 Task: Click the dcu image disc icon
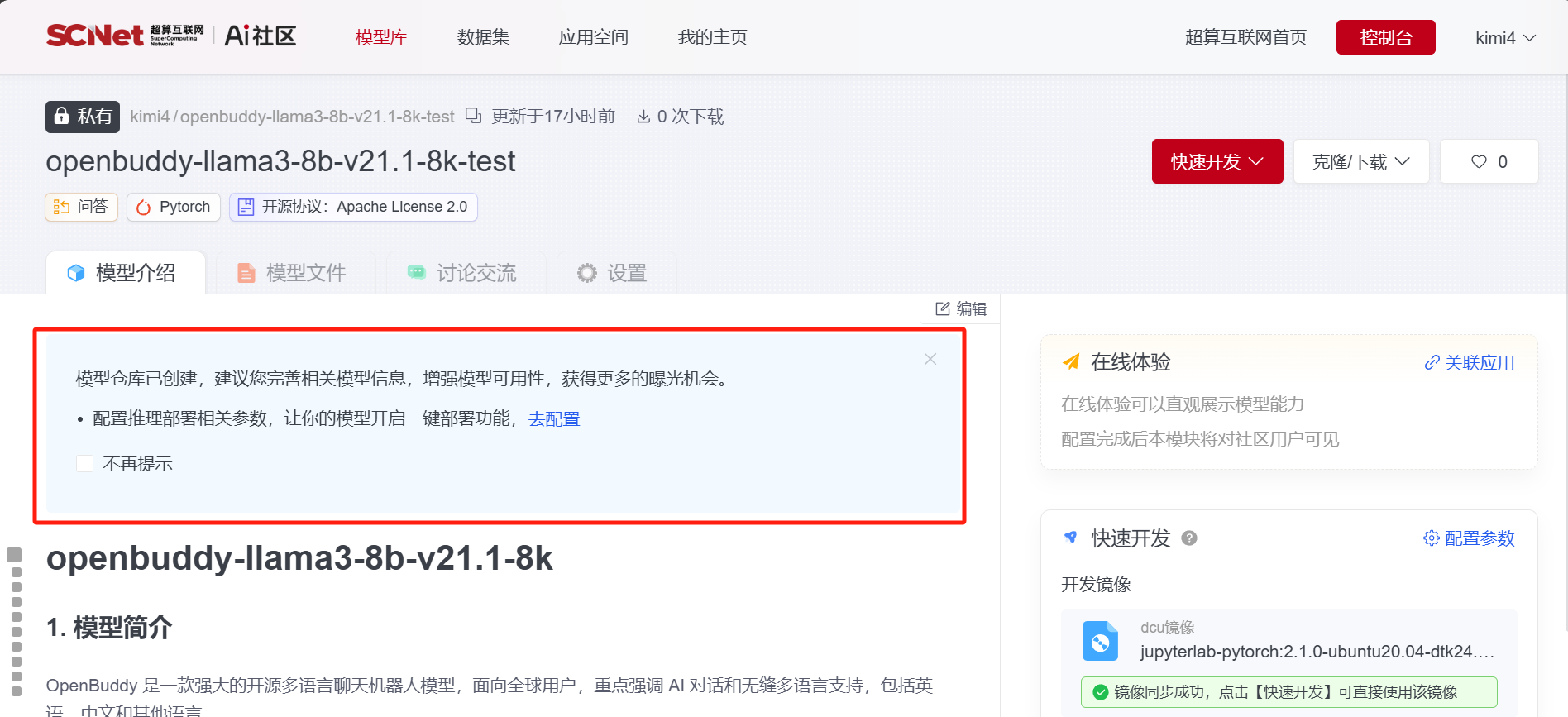click(x=1100, y=641)
